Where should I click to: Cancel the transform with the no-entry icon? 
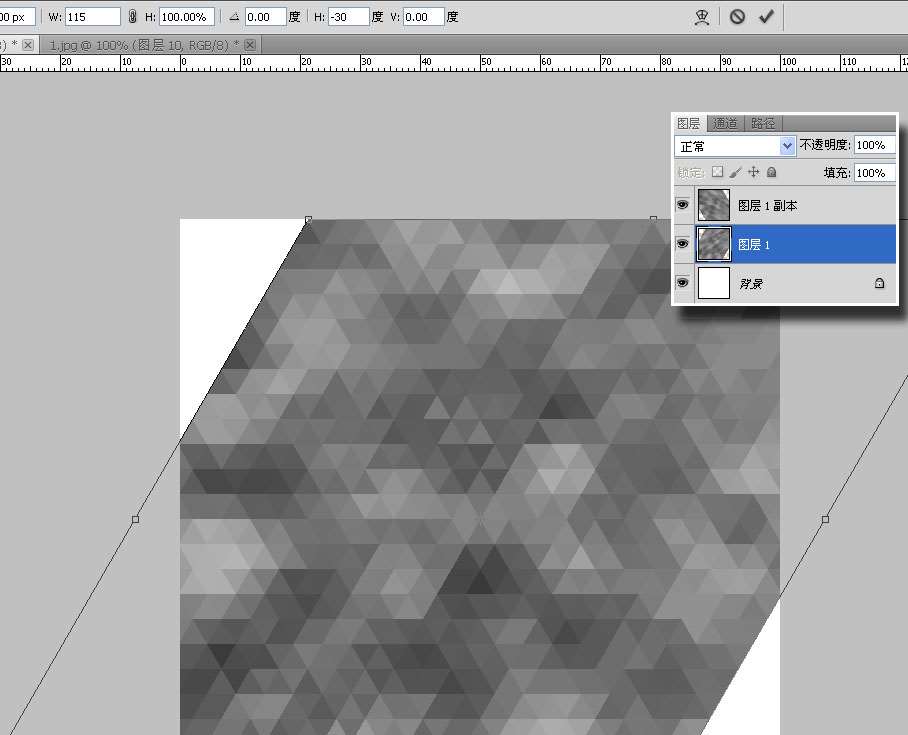(x=737, y=17)
